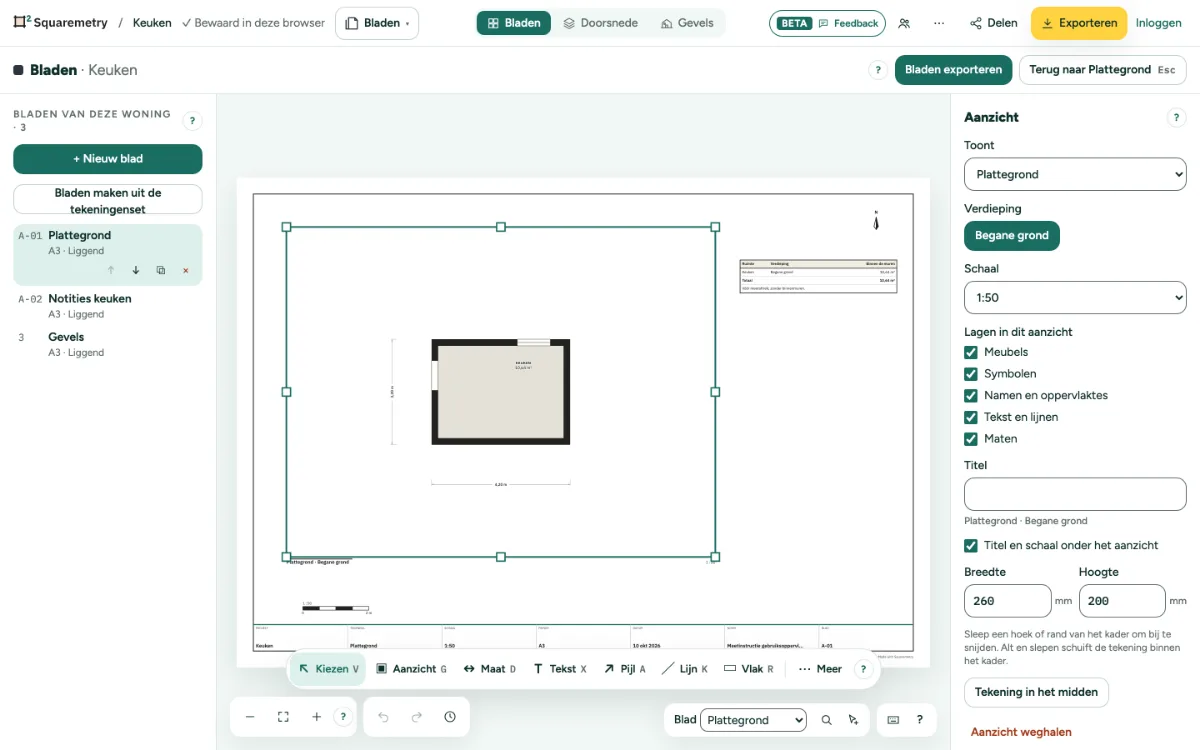Select the Maat dimension tool

tap(489, 669)
